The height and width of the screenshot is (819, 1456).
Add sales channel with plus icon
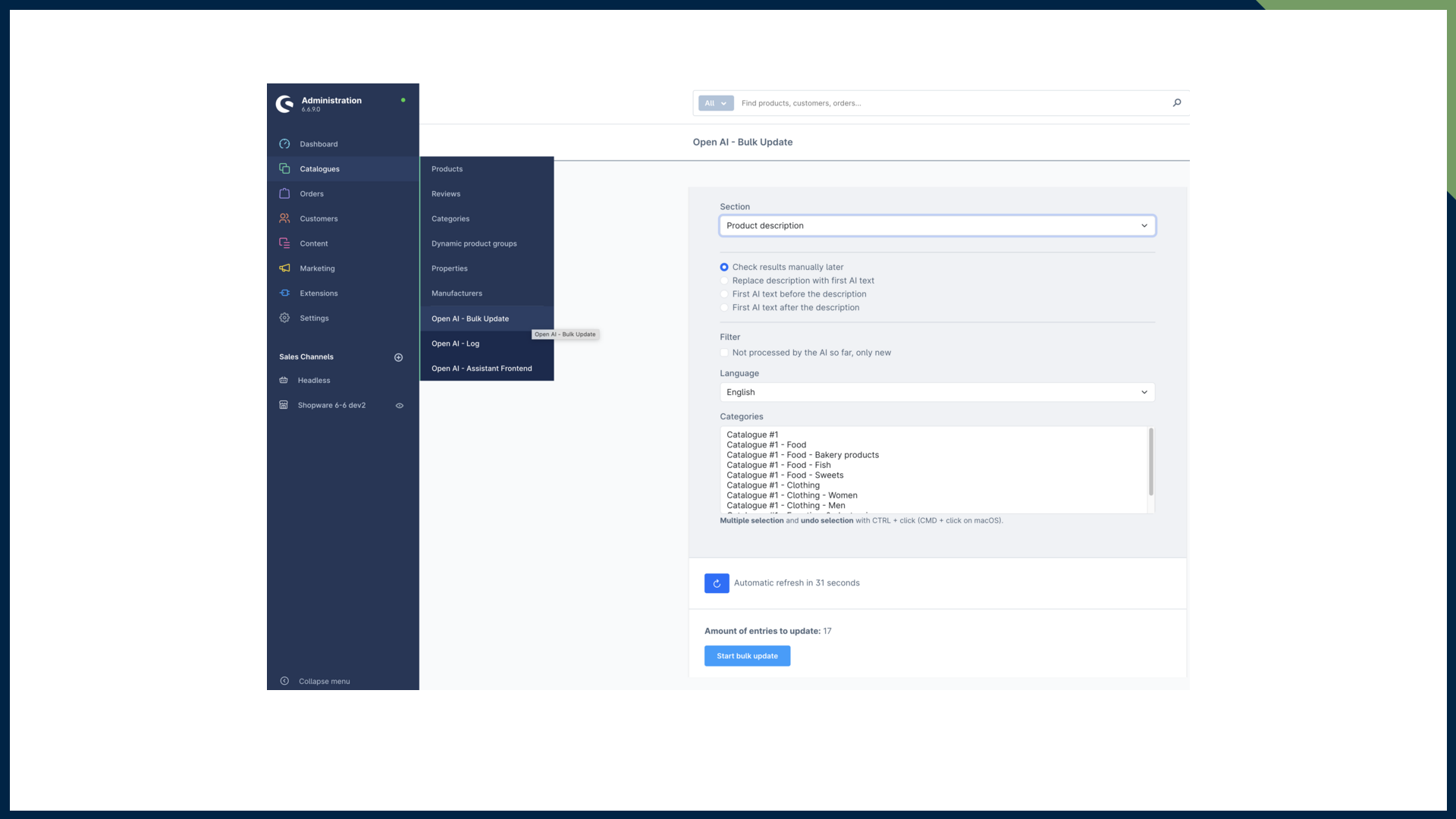pyautogui.click(x=398, y=357)
